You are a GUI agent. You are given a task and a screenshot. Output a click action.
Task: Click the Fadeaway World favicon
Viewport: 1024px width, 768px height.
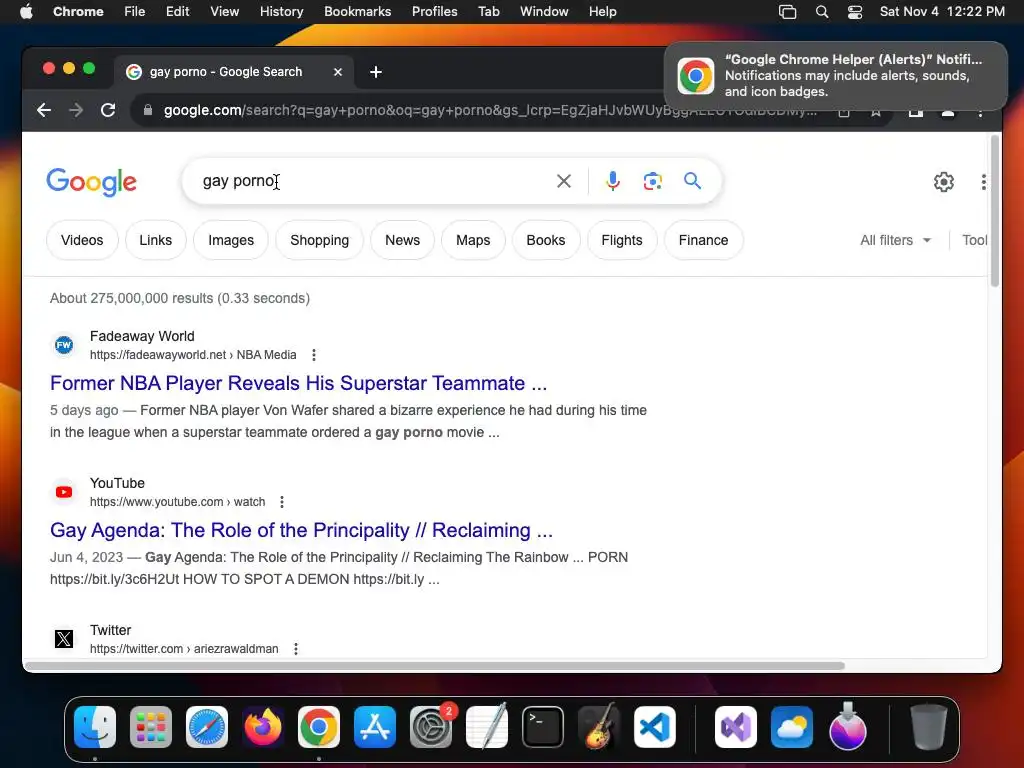click(x=64, y=345)
